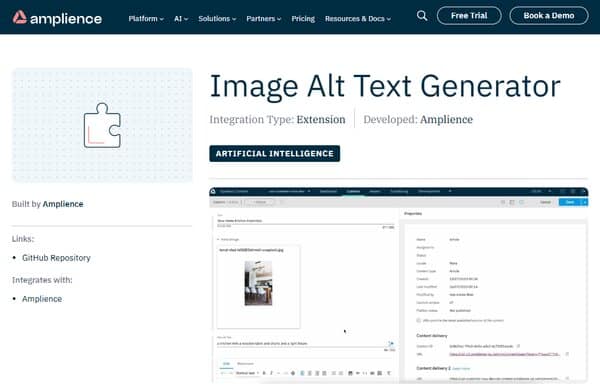The width and height of the screenshot is (600, 392).
Task: Click the kitchen photo in product screenshot
Action: coord(258,283)
